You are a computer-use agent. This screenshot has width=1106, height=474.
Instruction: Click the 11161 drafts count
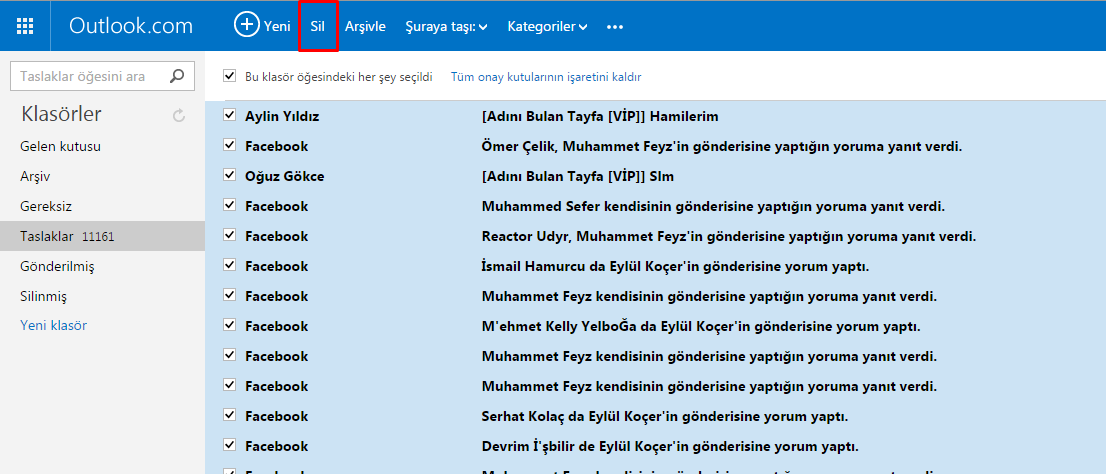tap(98, 238)
